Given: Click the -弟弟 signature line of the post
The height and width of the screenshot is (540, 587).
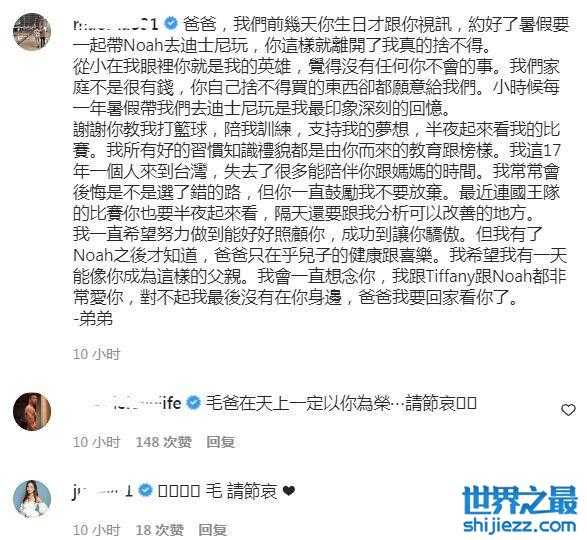Looking at the screenshot, I should 94,319.
